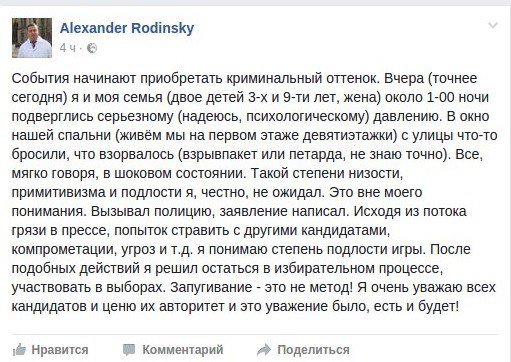
Task: Click the share arrow icon
Action: tap(264, 350)
